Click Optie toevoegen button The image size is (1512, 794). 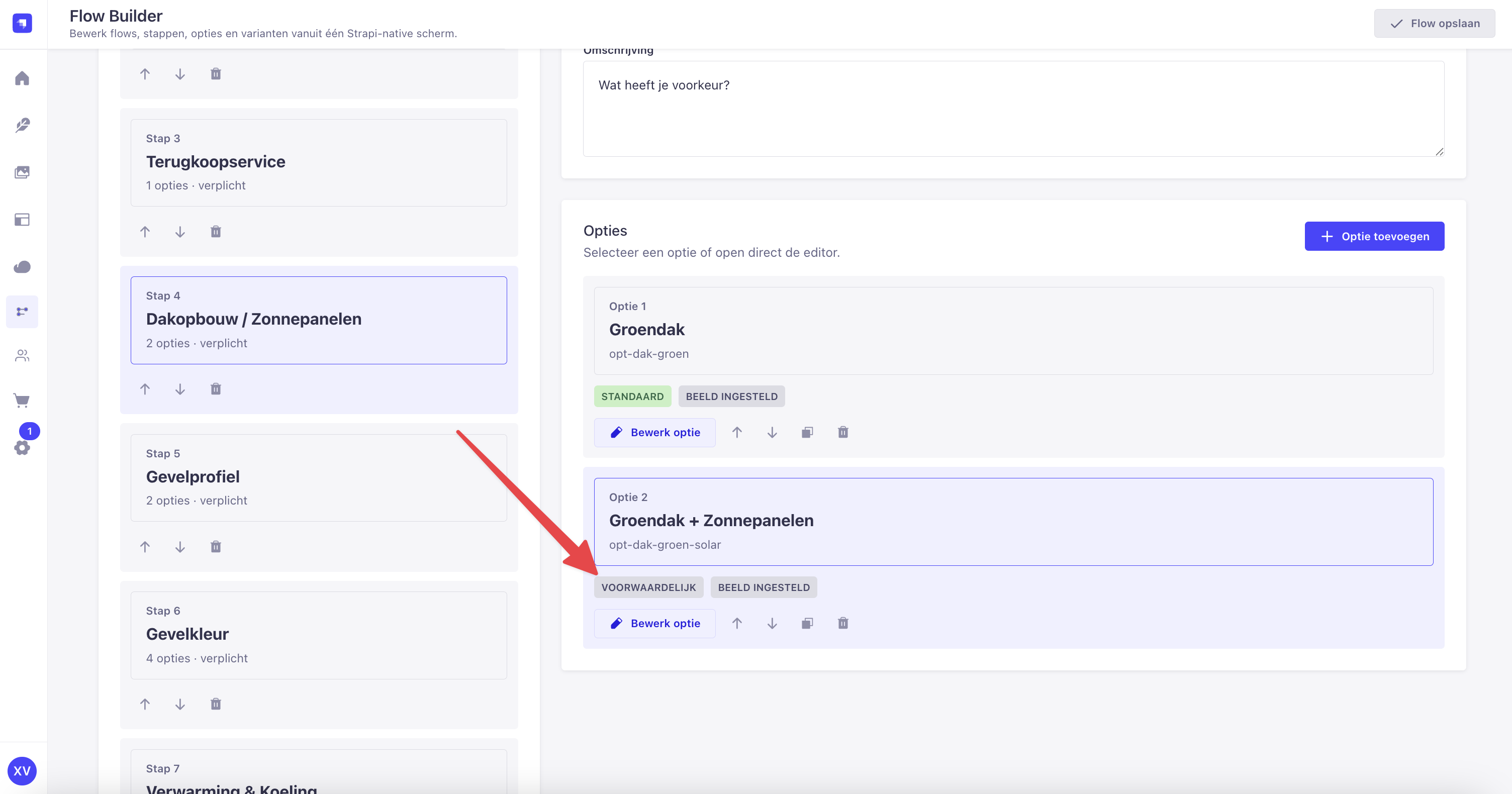(x=1375, y=237)
